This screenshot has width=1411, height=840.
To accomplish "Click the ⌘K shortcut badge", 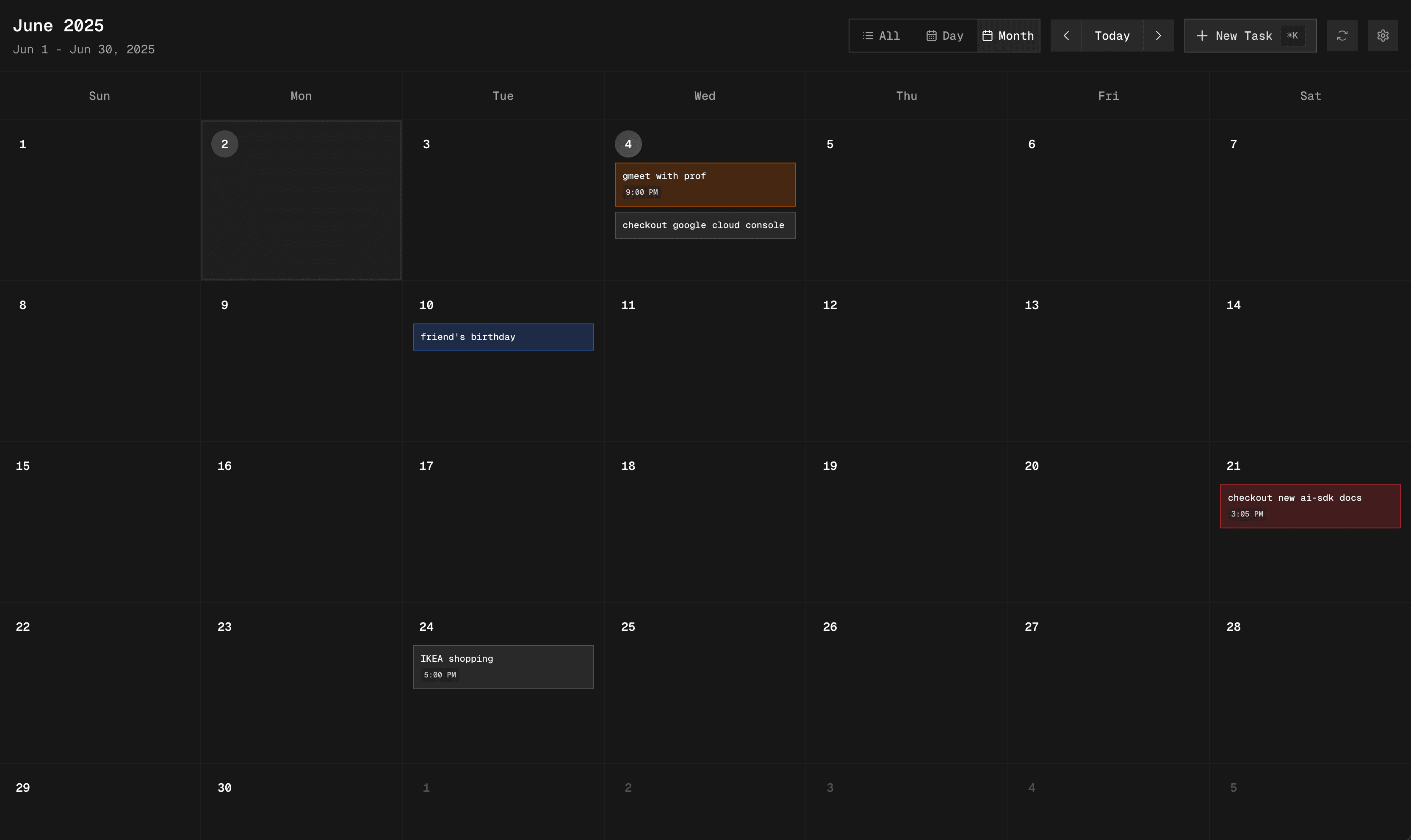I will (1292, 36).
